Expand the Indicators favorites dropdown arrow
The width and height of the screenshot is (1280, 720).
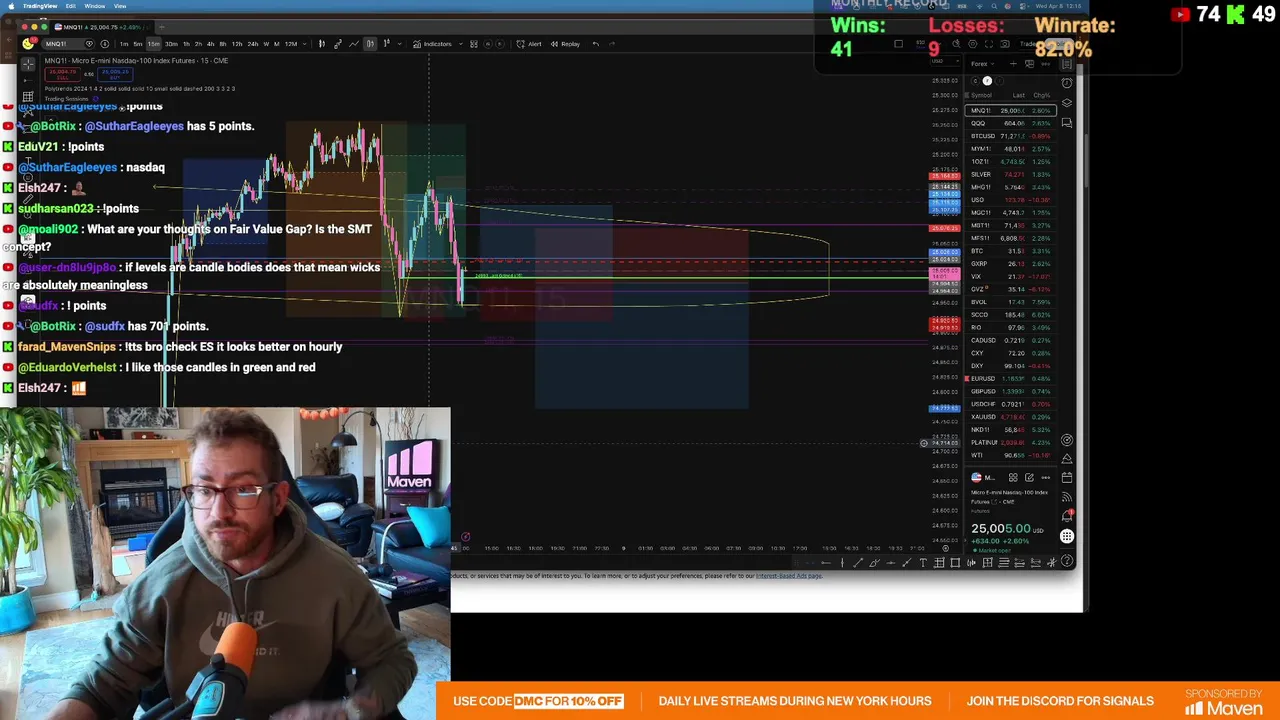click(461, 44)
